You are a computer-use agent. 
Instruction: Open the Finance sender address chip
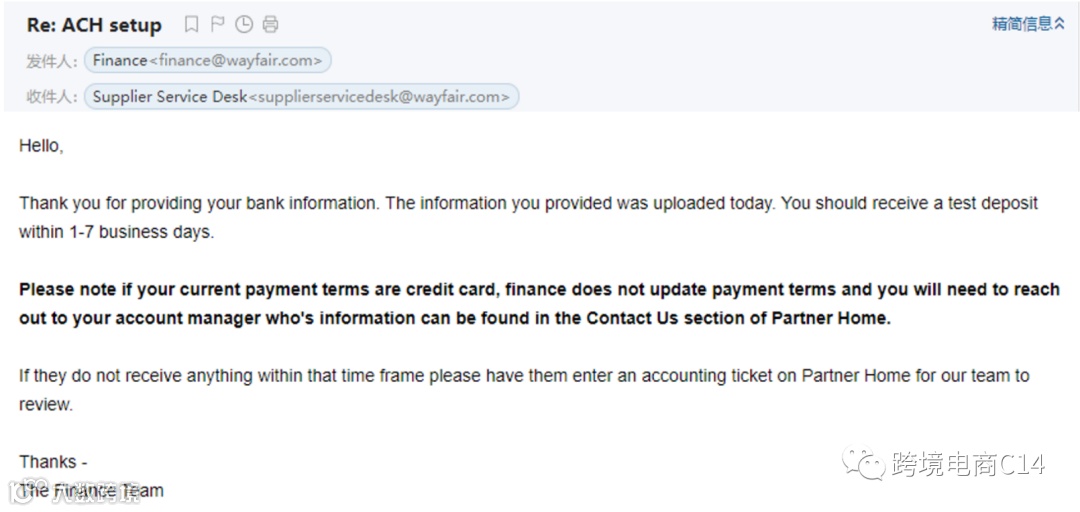[x=207, y=61]
